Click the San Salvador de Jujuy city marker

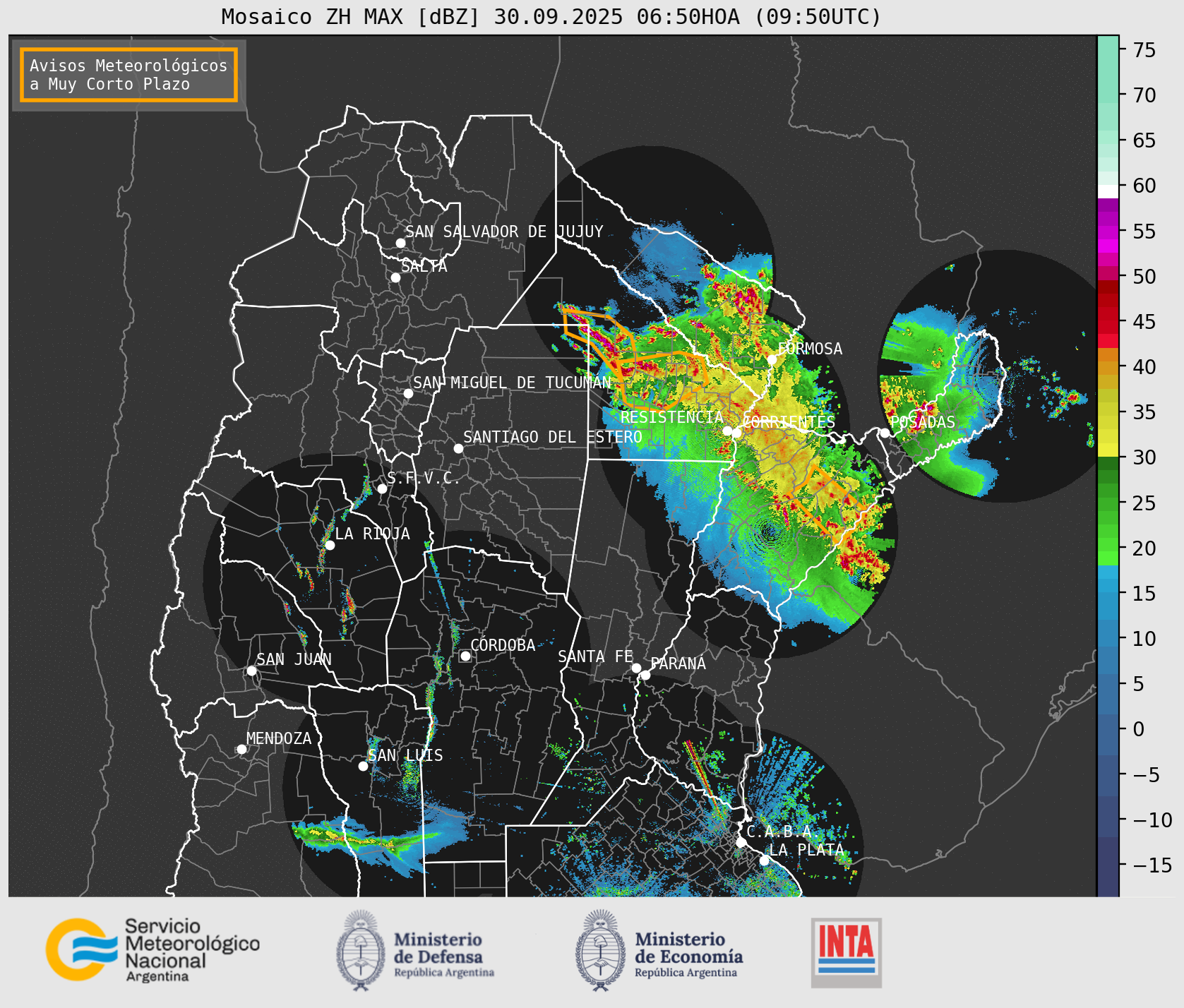400,243
